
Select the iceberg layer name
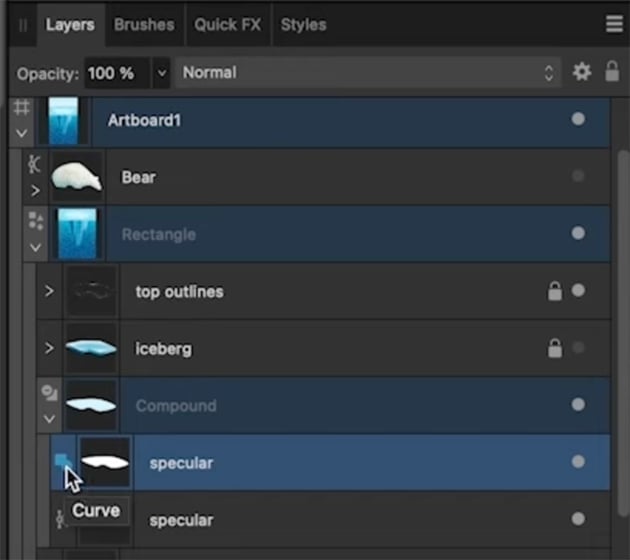pos(163,349)
